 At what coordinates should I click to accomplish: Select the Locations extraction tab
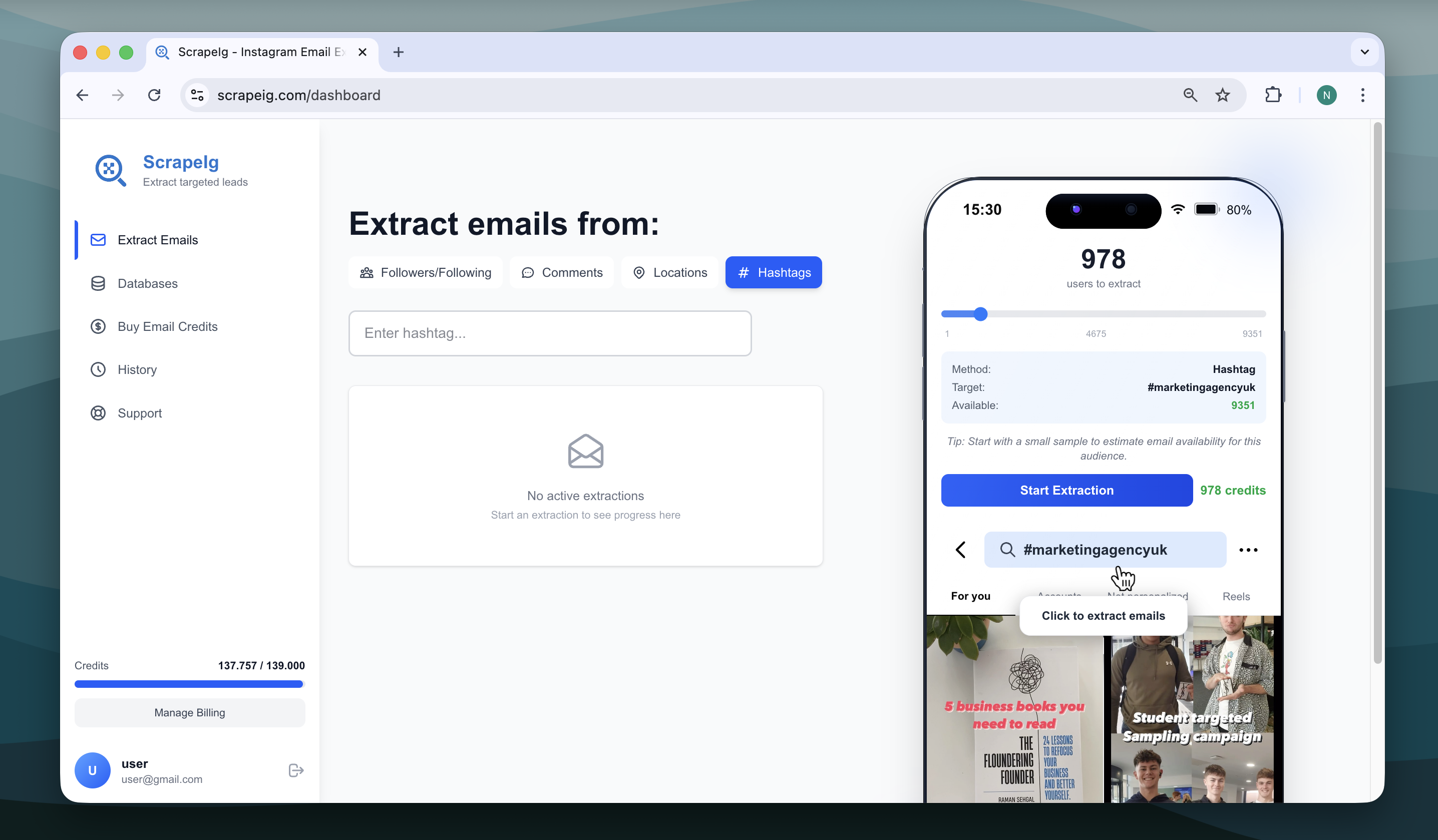(670, 273)
